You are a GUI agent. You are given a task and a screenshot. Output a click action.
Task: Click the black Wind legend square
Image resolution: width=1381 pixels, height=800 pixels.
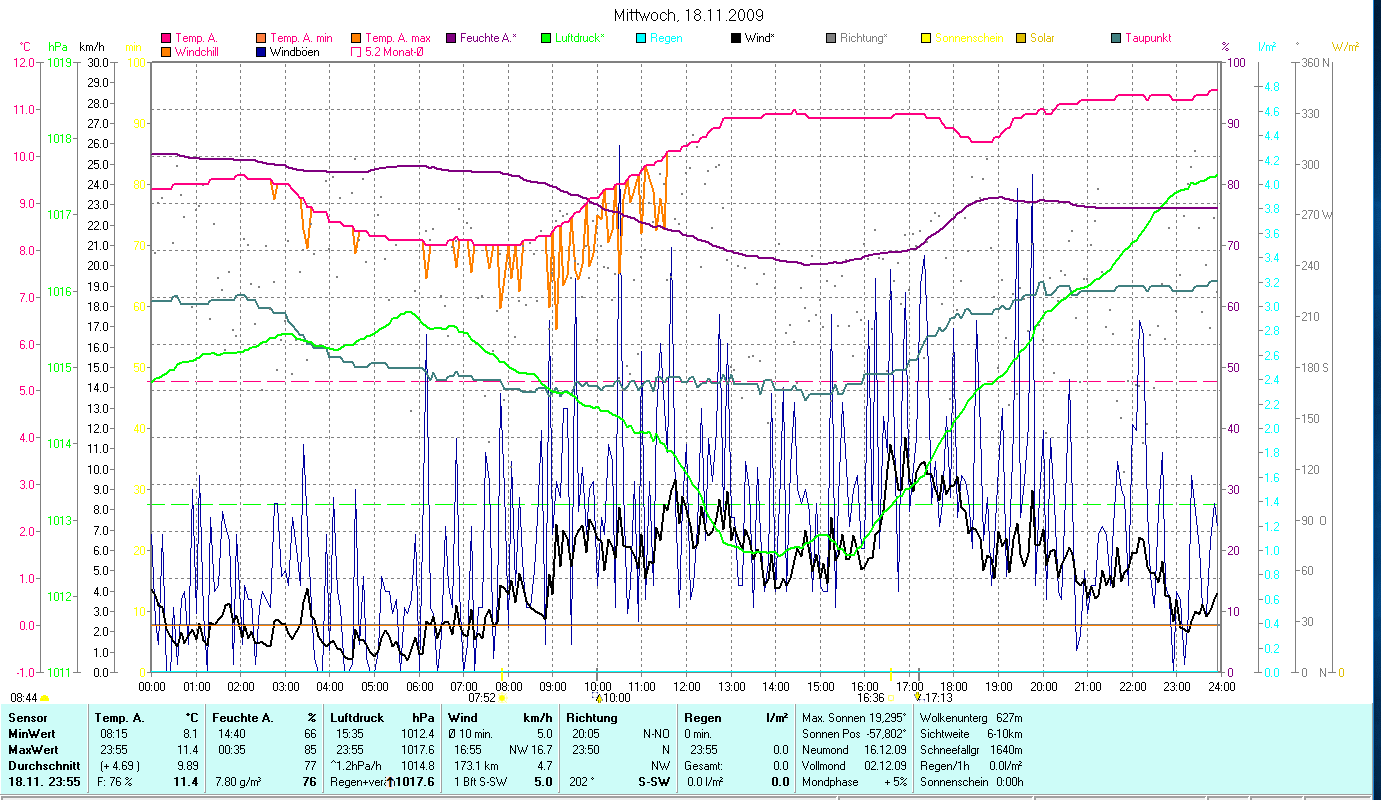click(736, 38)
